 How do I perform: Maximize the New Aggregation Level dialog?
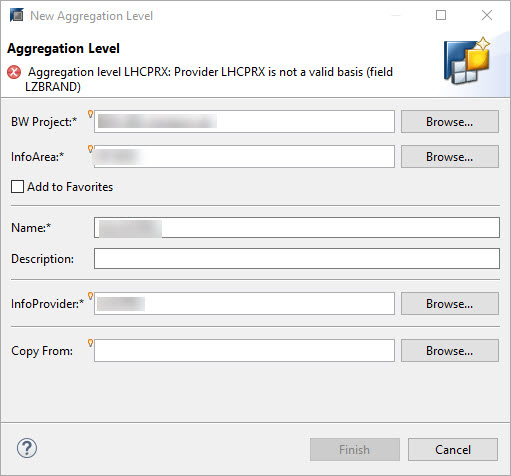(x=441, y=15)
